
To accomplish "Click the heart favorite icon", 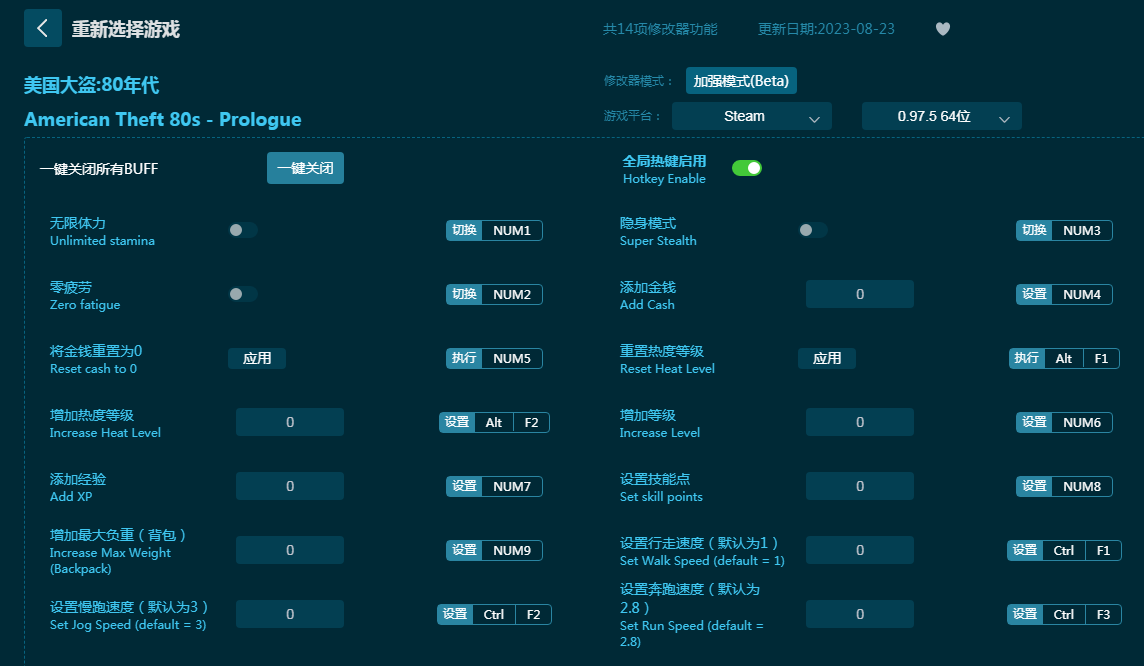I will pos(943,29).
